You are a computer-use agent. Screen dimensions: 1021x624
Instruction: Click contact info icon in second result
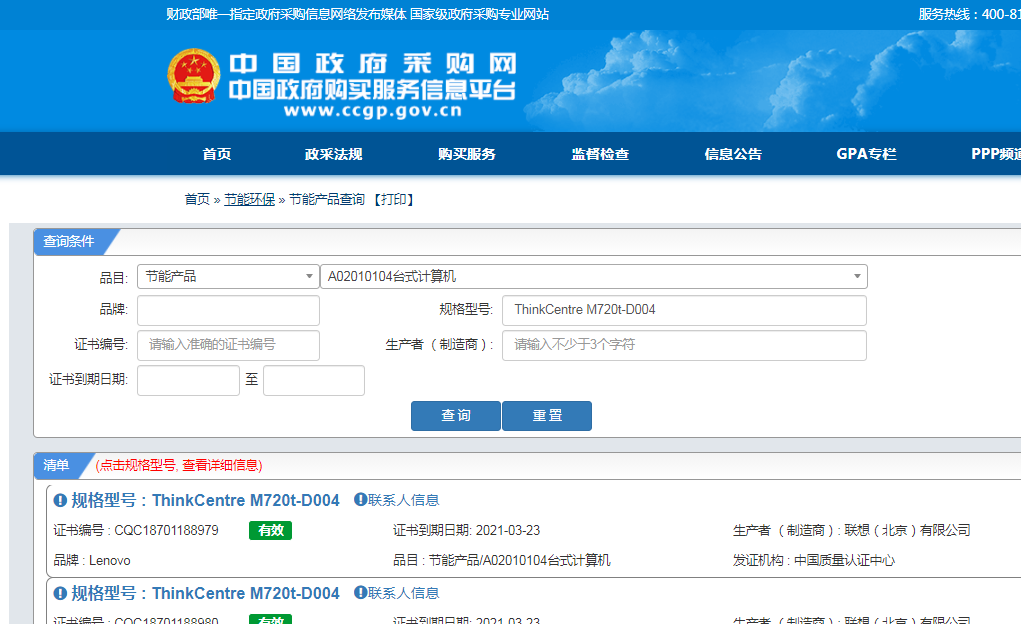(360, 593)
